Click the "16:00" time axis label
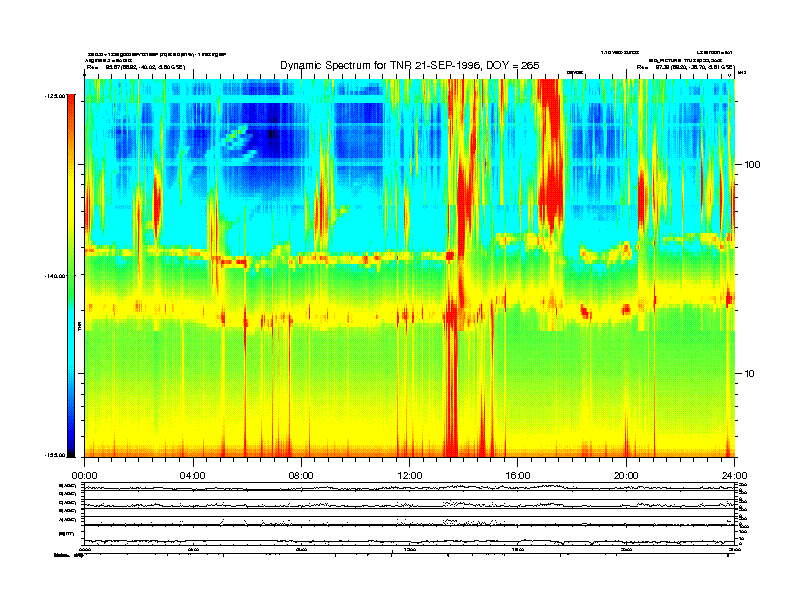 pyautogui.click(x=518, y=476)
